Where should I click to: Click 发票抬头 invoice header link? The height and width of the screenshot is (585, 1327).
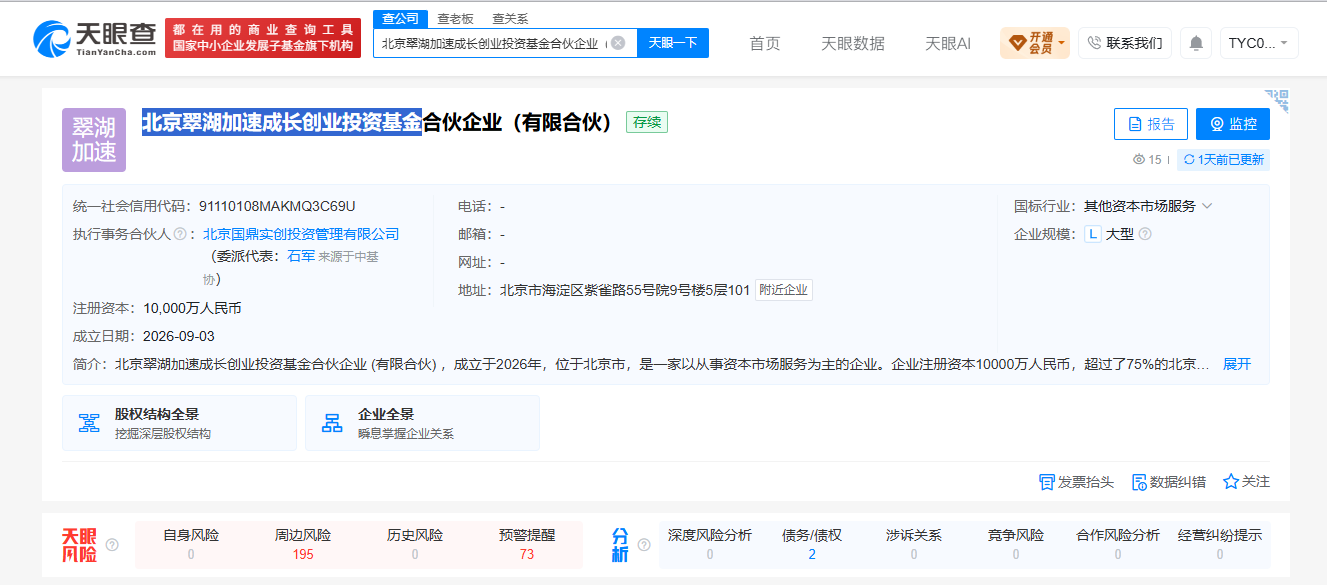point(1076,482)
